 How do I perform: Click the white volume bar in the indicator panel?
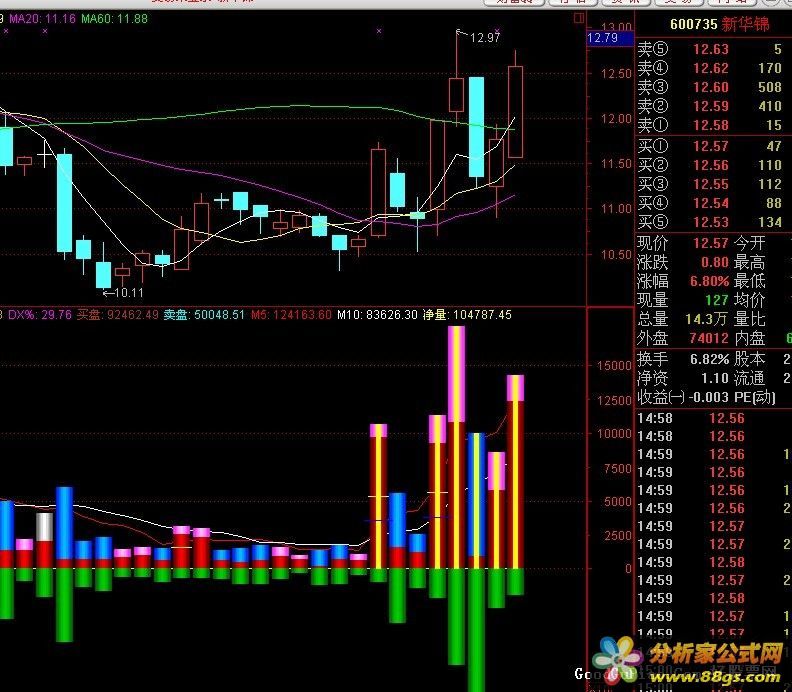coord(44,527)
